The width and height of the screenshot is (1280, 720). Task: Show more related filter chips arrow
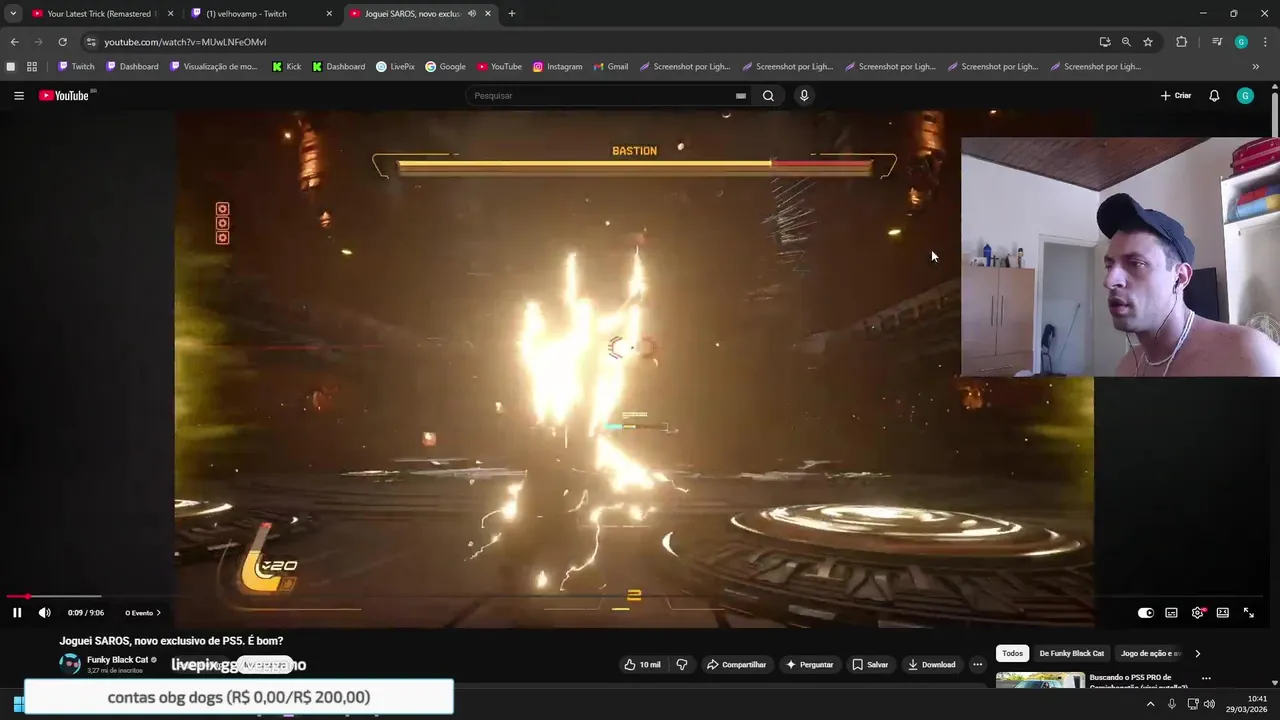1197,653
